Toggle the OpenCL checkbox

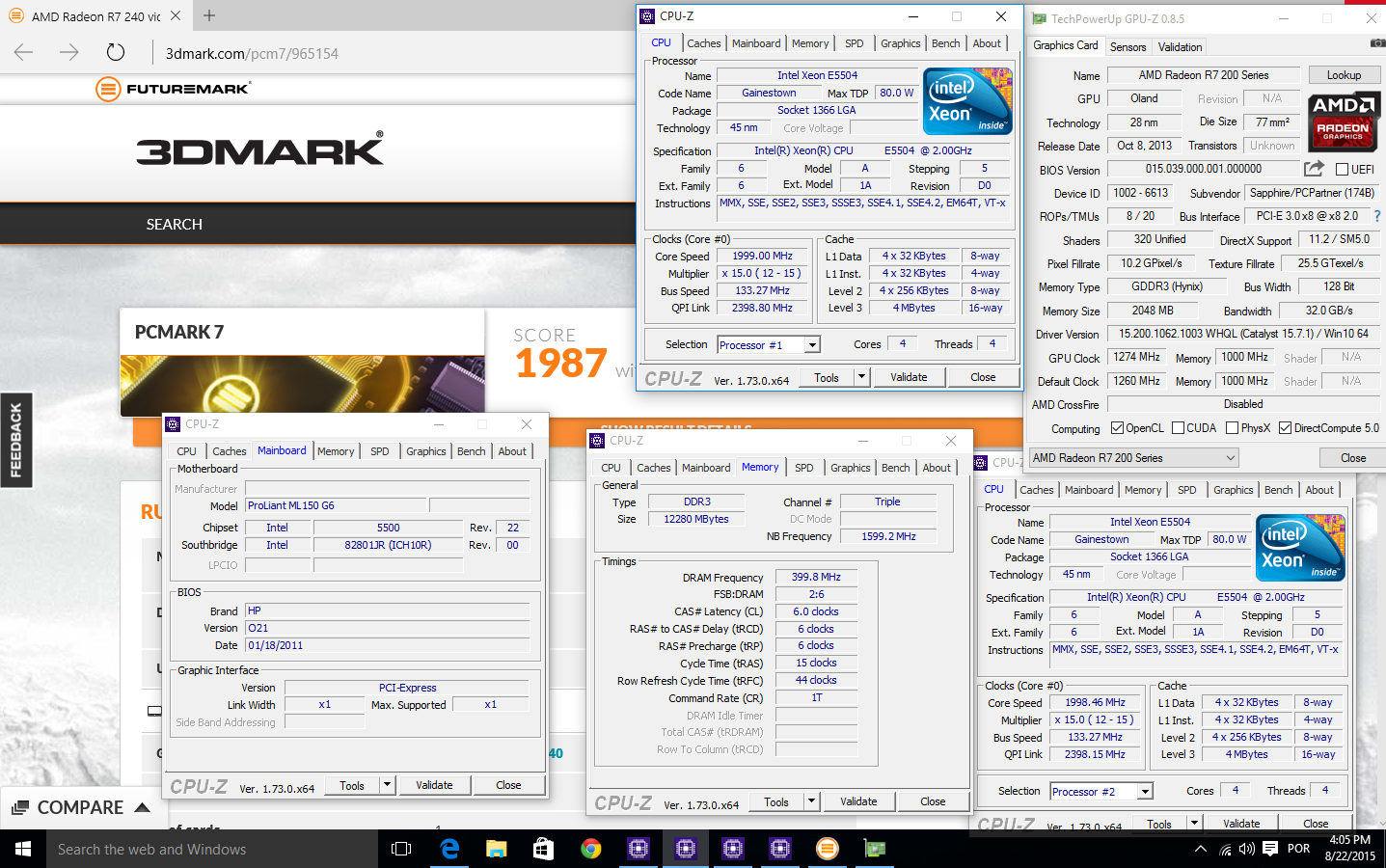point(1117,428)
